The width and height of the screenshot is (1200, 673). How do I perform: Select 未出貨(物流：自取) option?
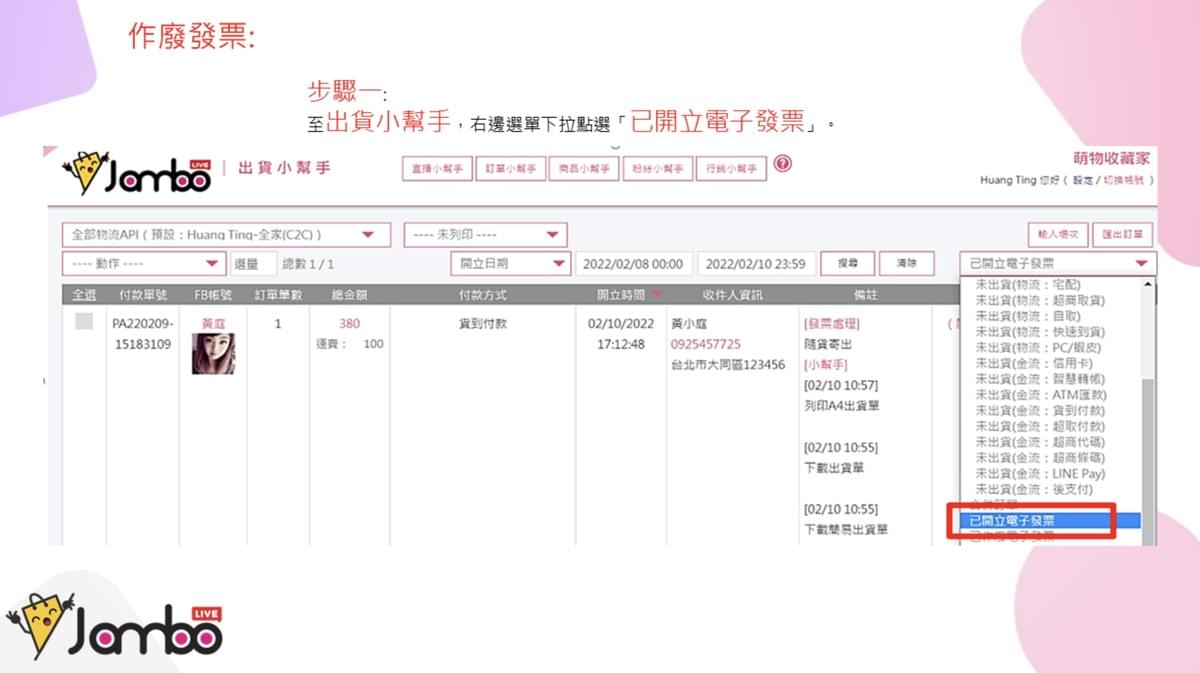[x=1027, y=316]
